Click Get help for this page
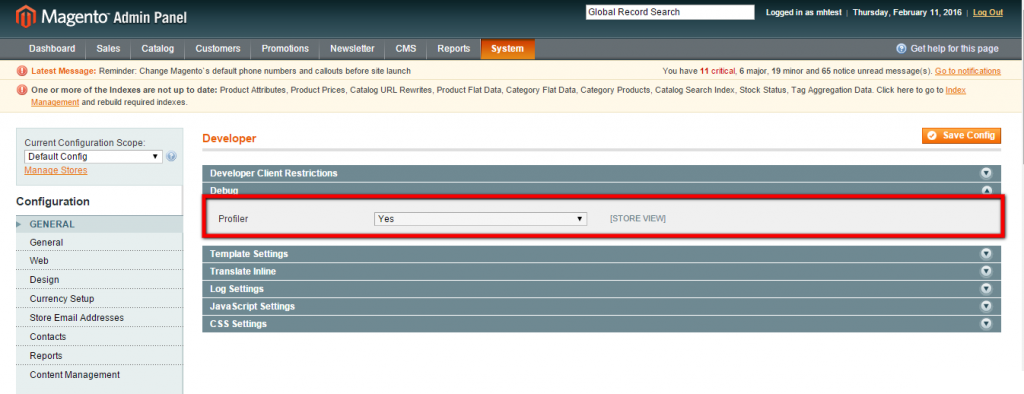Viewport: 1024px width, 394px height. coord(954,48)
